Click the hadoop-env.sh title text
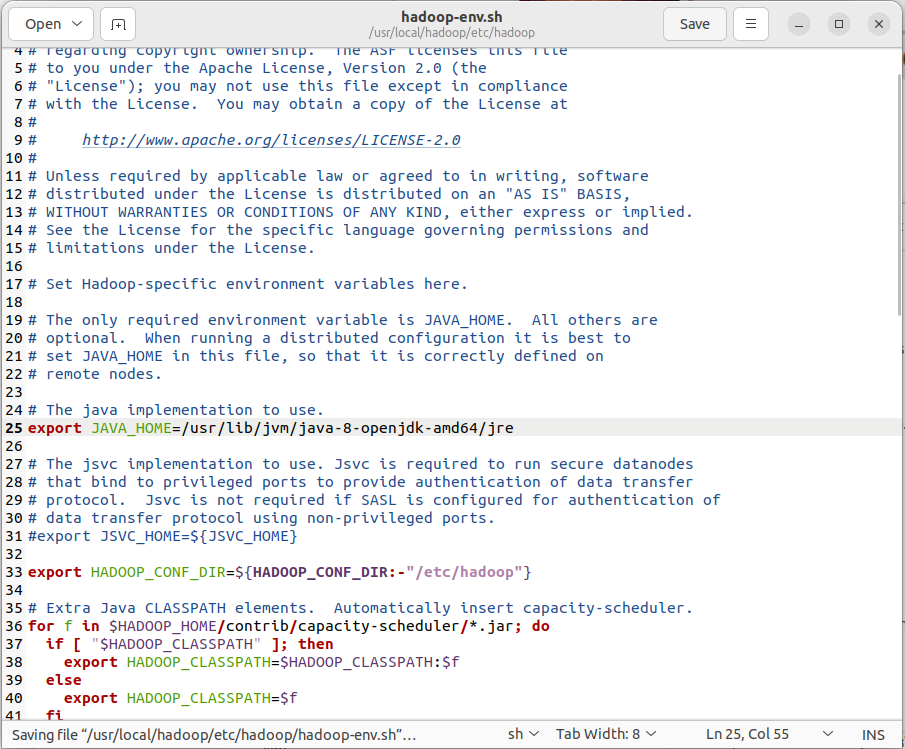This screenshot has height=749, width=905. pyautogui.click(x=452, y=17)
